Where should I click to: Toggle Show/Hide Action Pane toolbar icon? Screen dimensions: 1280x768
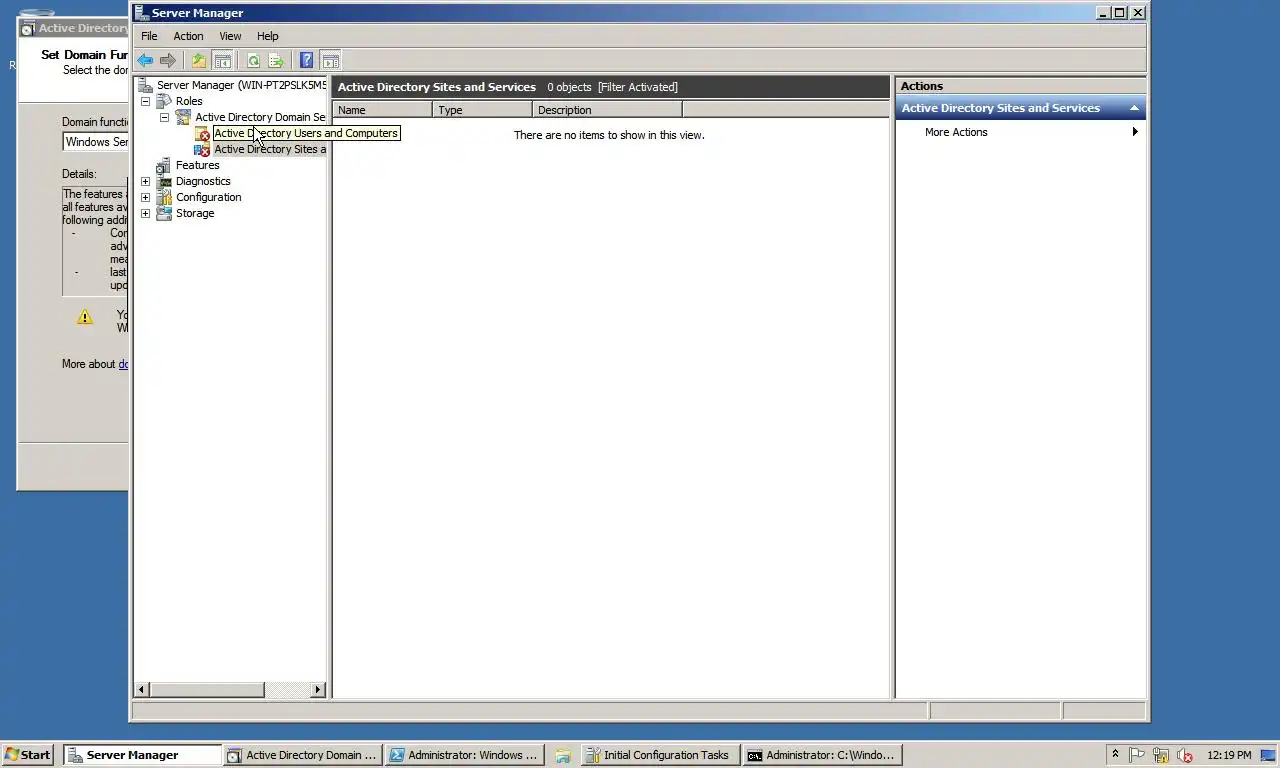[x=330, y=61]
